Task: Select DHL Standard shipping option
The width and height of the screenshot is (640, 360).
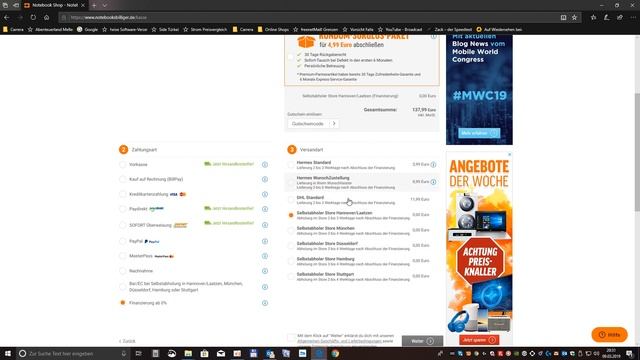Action: [291, 200]
